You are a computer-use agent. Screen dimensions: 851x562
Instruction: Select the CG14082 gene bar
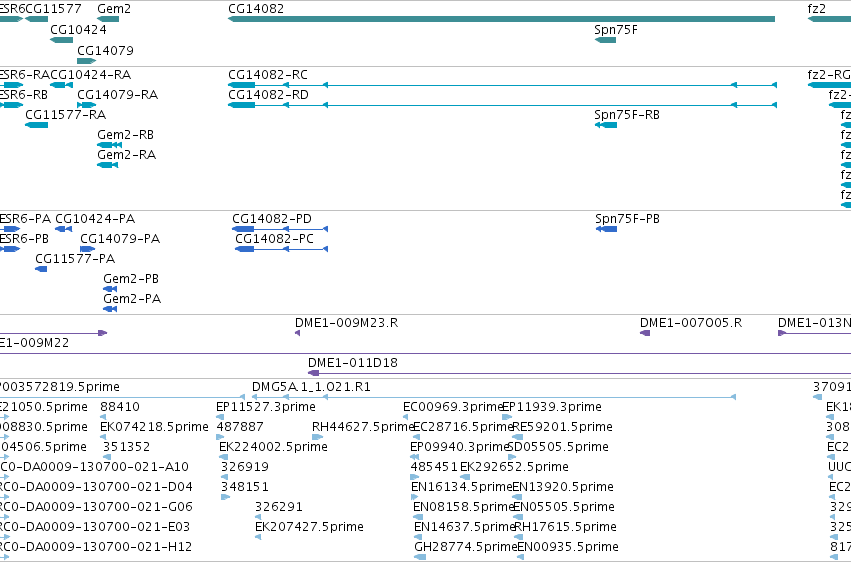pyautogui.click(x=501, y=19)
